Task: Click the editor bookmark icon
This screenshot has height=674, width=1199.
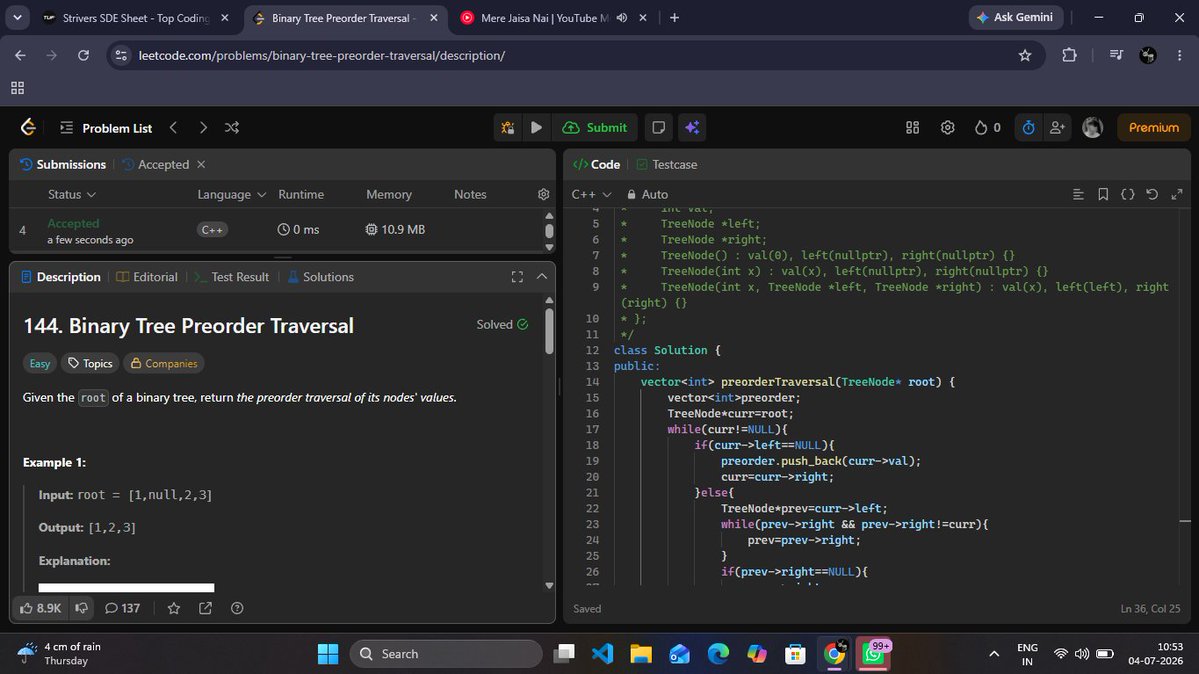Action: pos(1103,194)
